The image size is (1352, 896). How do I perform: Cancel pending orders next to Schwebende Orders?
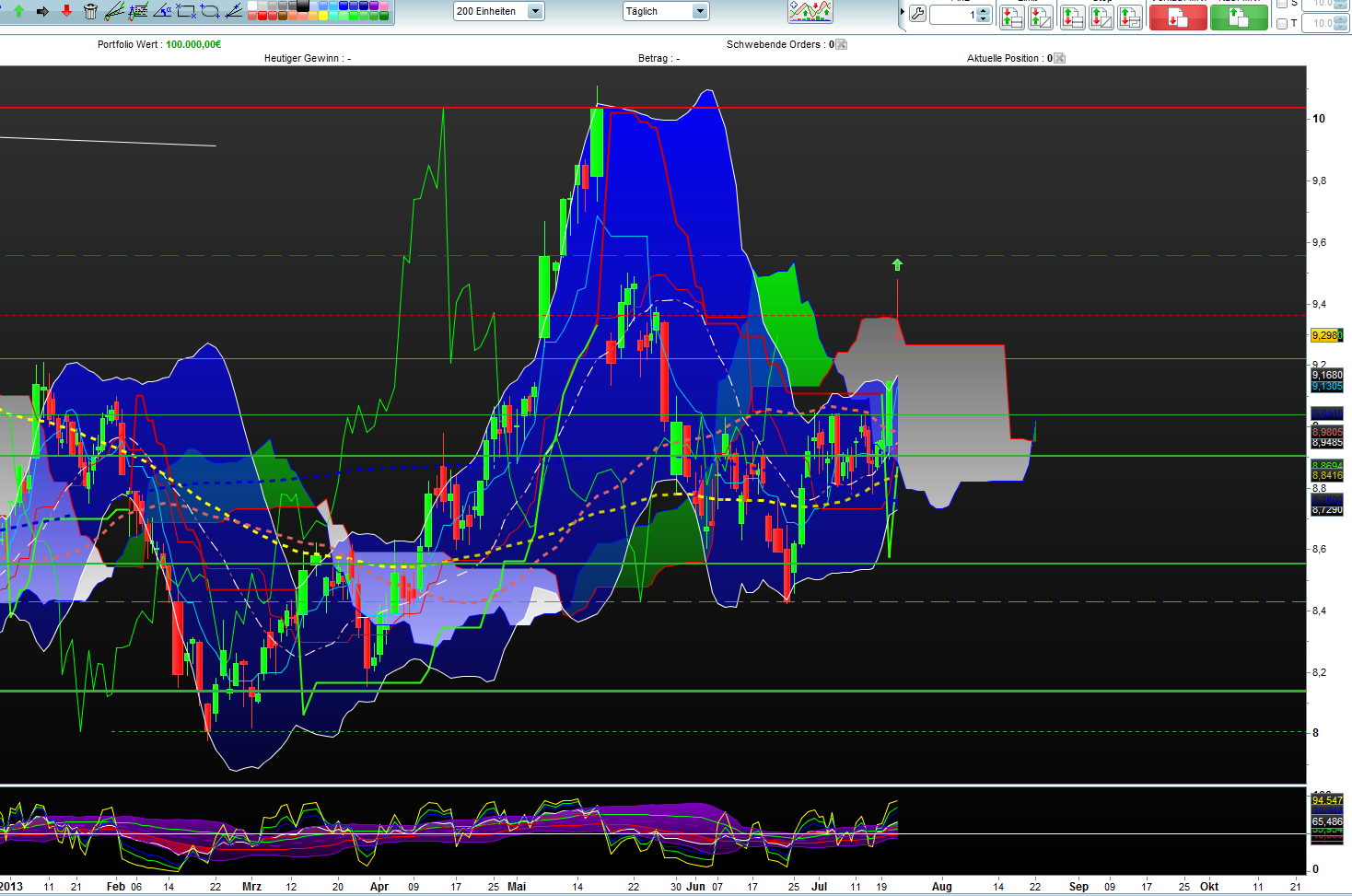[x=841, y=44]
